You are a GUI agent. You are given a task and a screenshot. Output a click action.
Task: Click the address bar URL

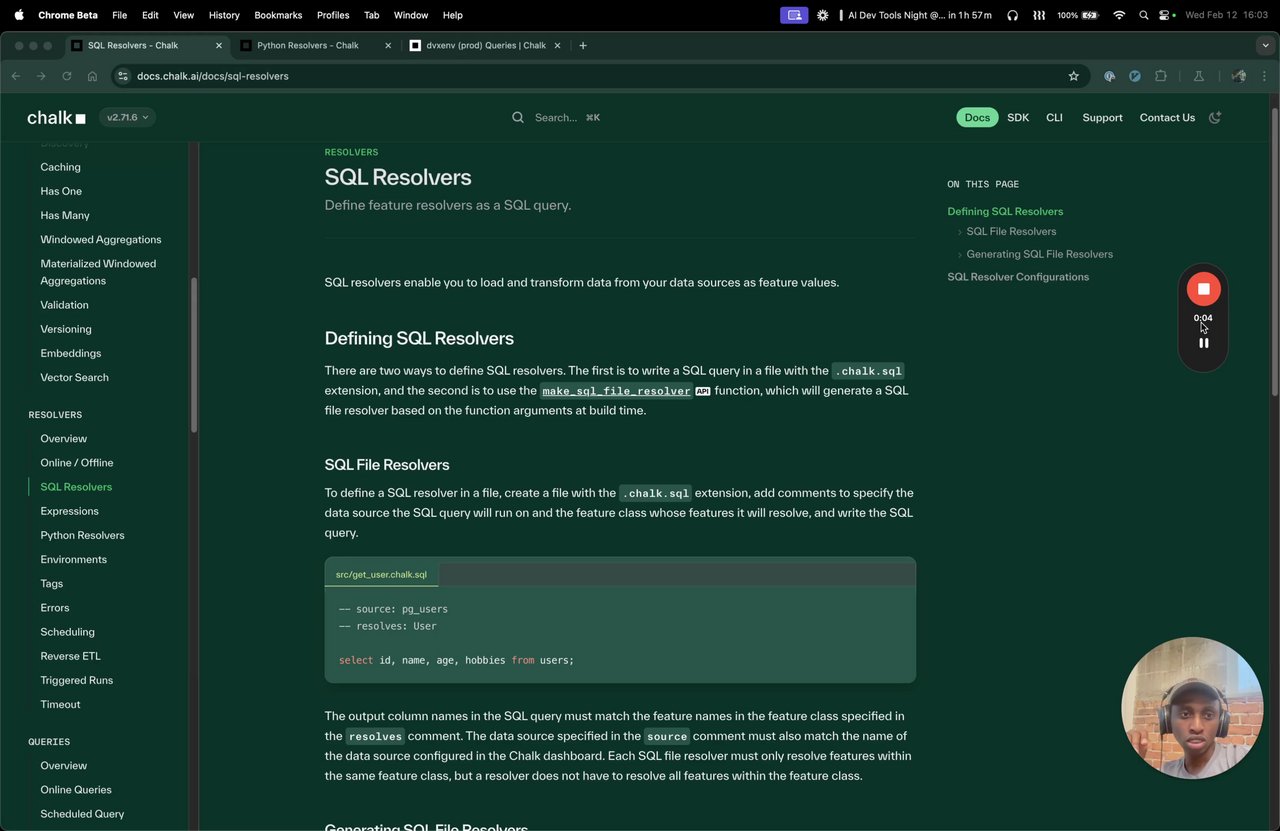[x=212, y=76]
